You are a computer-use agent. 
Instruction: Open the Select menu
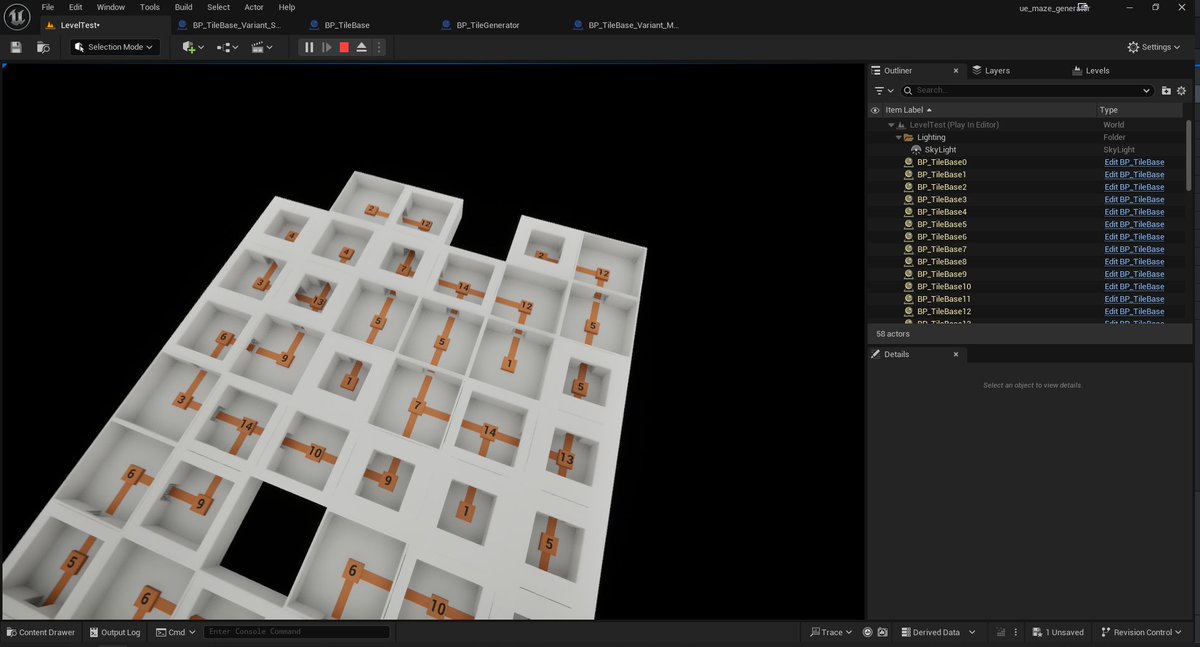218,7
